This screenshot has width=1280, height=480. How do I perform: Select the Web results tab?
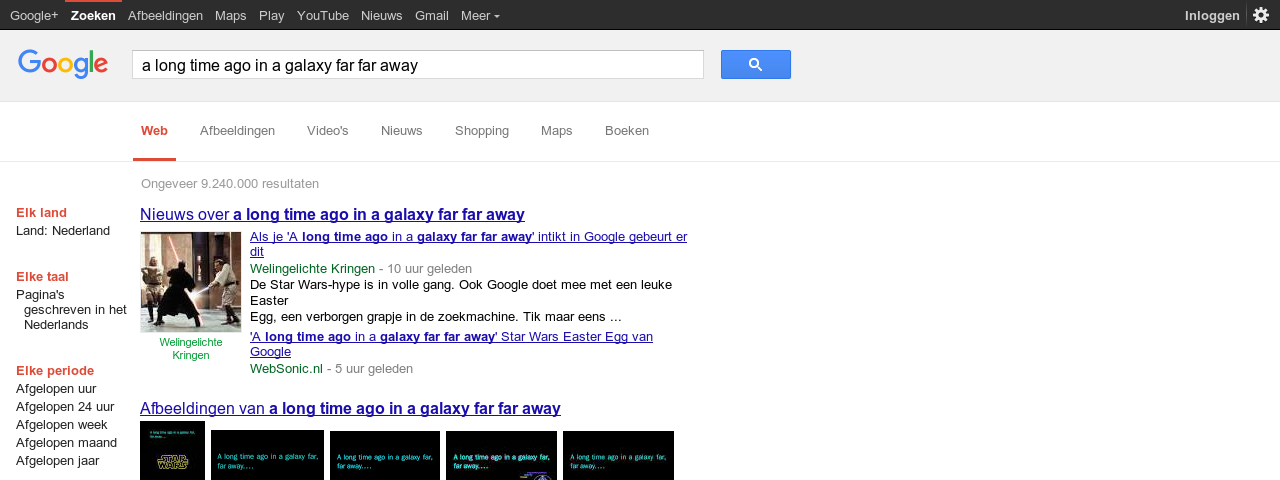[154, 131]
